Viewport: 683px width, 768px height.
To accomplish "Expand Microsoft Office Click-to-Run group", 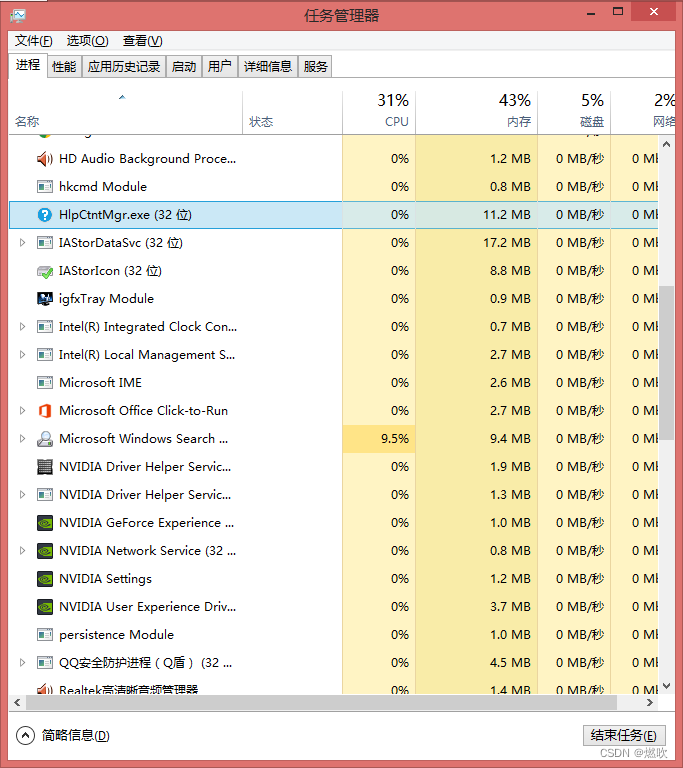I will click(x=22, y=410).
